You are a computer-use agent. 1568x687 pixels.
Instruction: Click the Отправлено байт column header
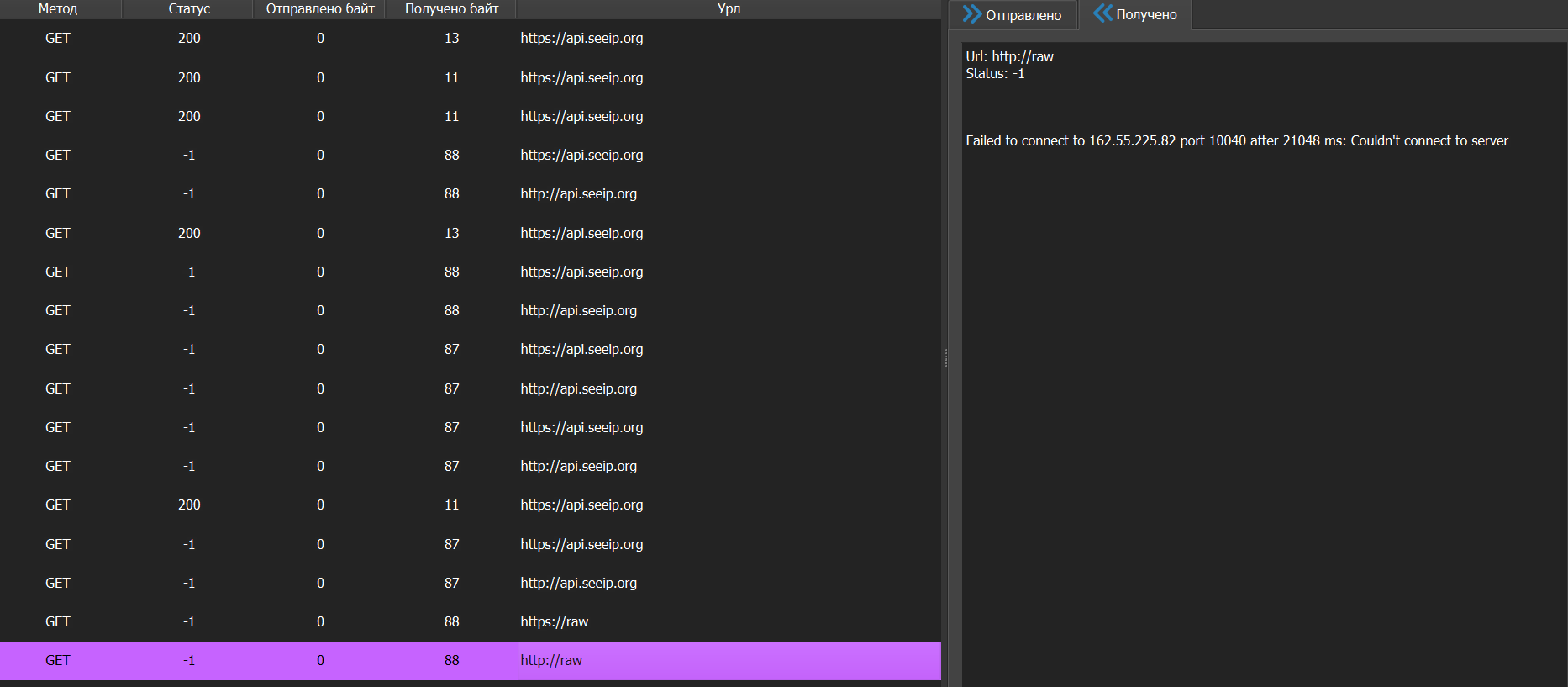(320, 8)
